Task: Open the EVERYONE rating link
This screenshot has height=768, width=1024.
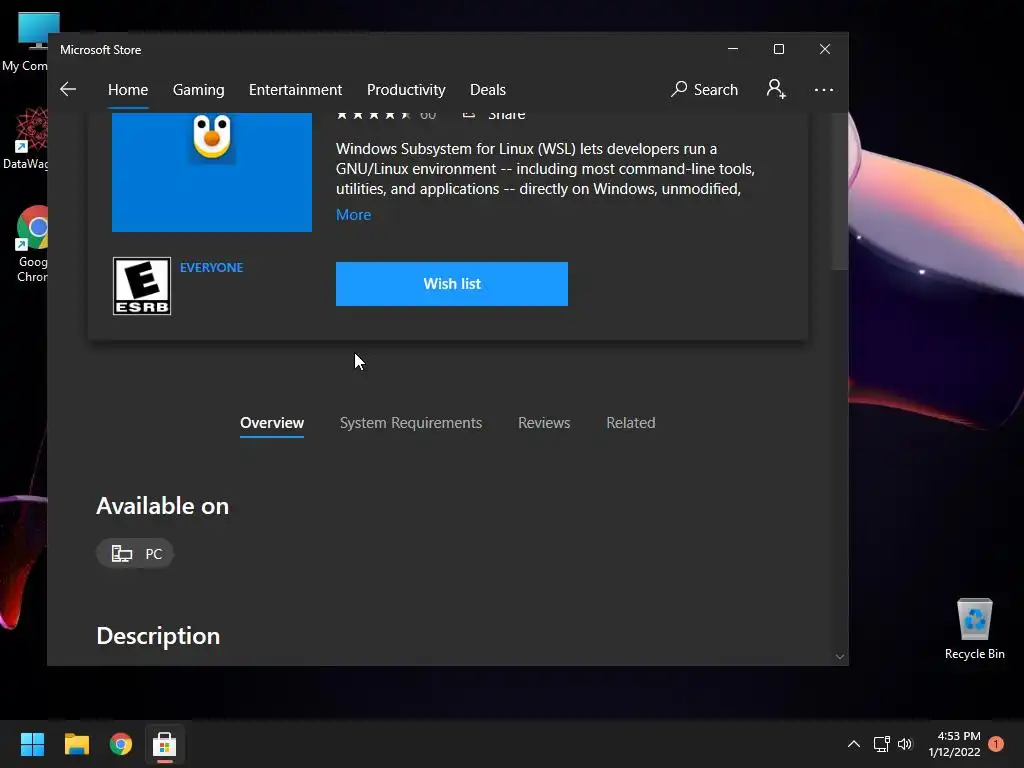Action: pos(212,268)
